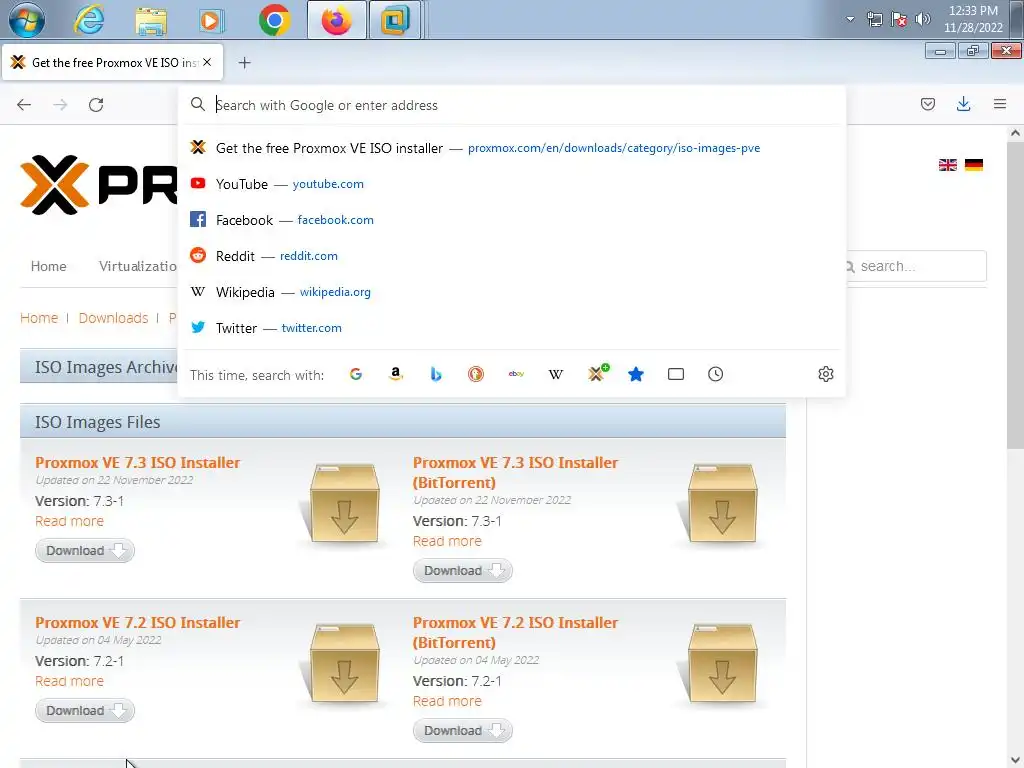Show hidden system tray icons arrow

tap(850, 19)
